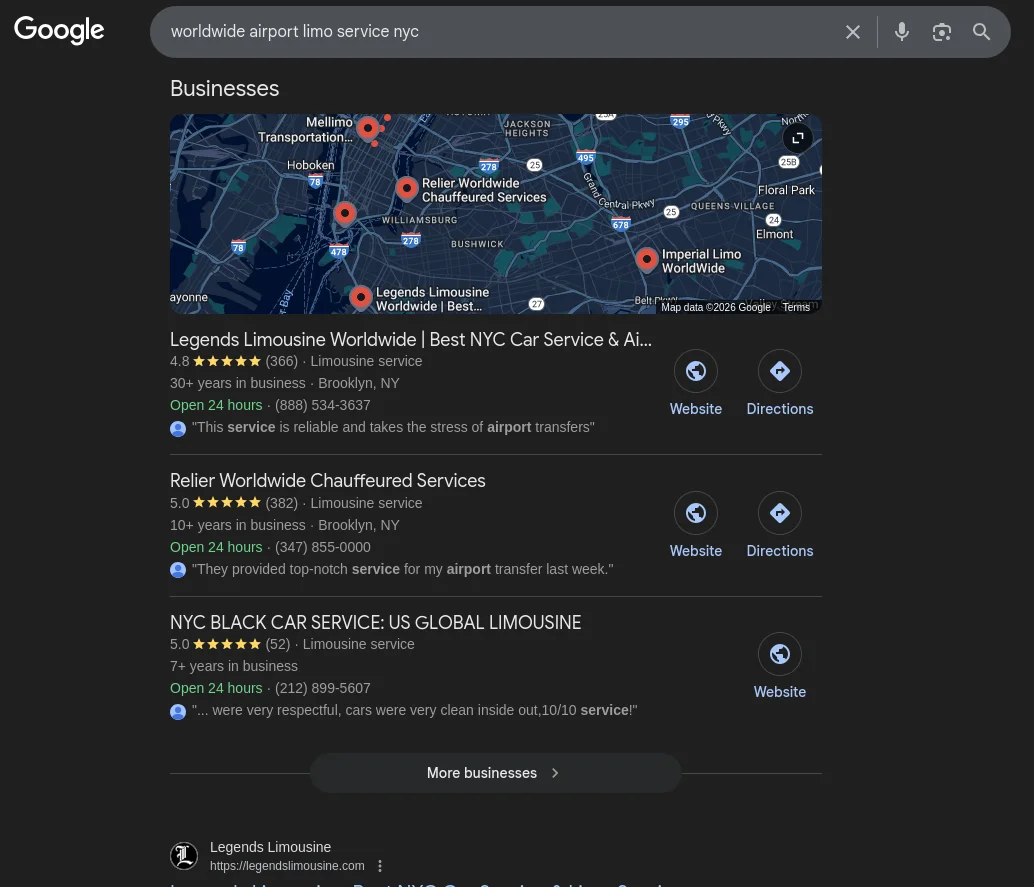Click the Legends Limousine site name
This screenshot has width=1034, height=887.
(x=270, y=847)
